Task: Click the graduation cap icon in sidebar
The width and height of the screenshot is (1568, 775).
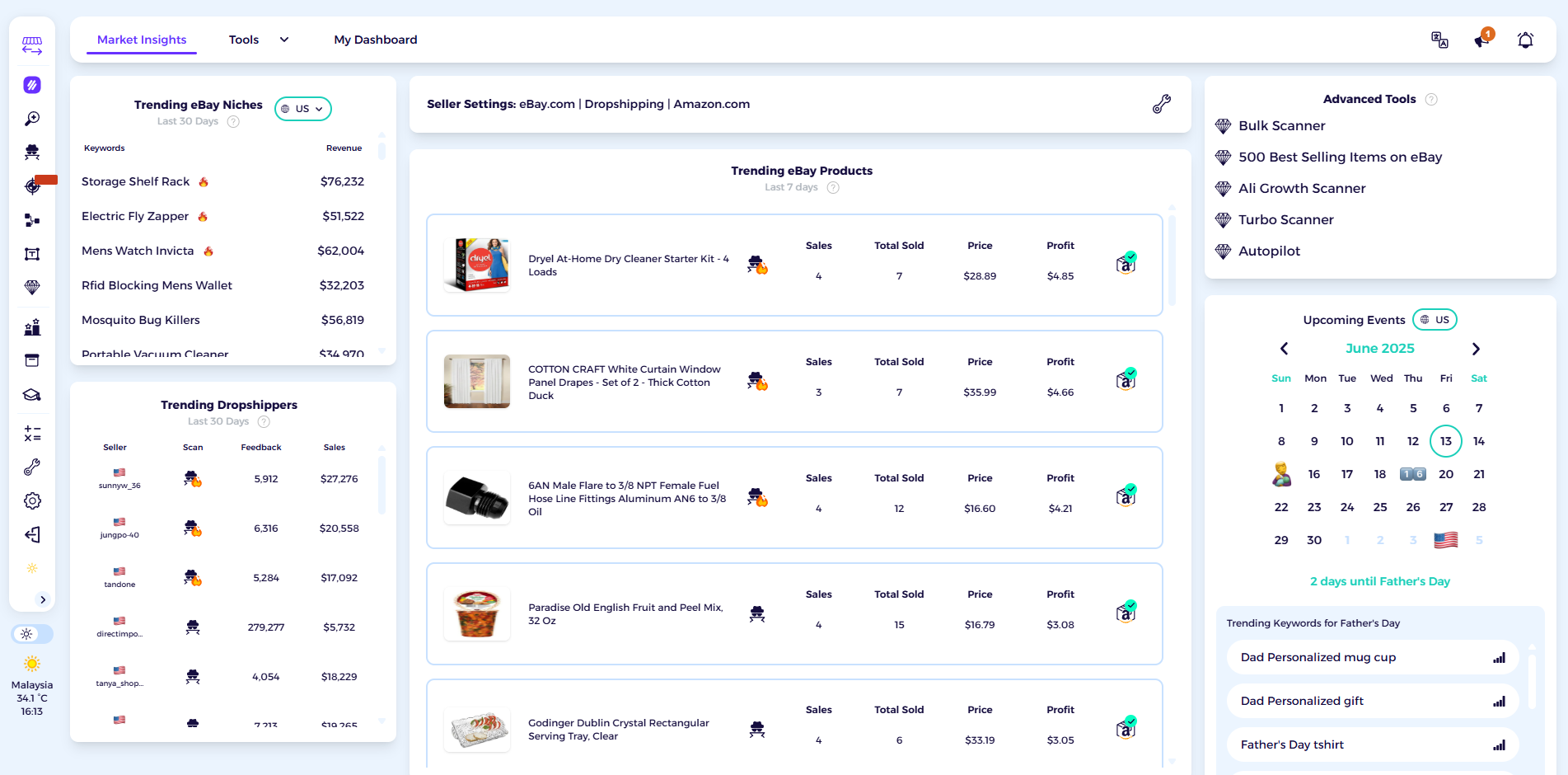Action: [32, 395]
